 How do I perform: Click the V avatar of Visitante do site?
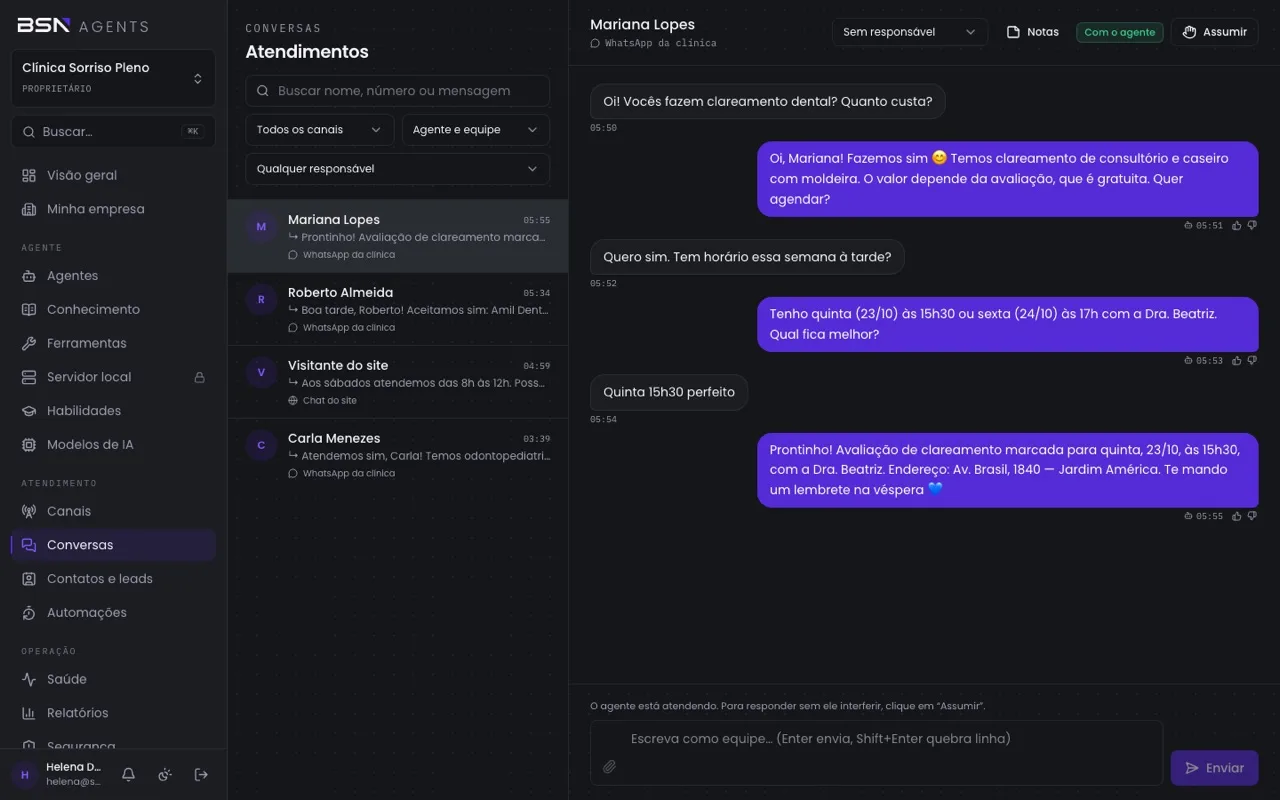pos(261,373)
